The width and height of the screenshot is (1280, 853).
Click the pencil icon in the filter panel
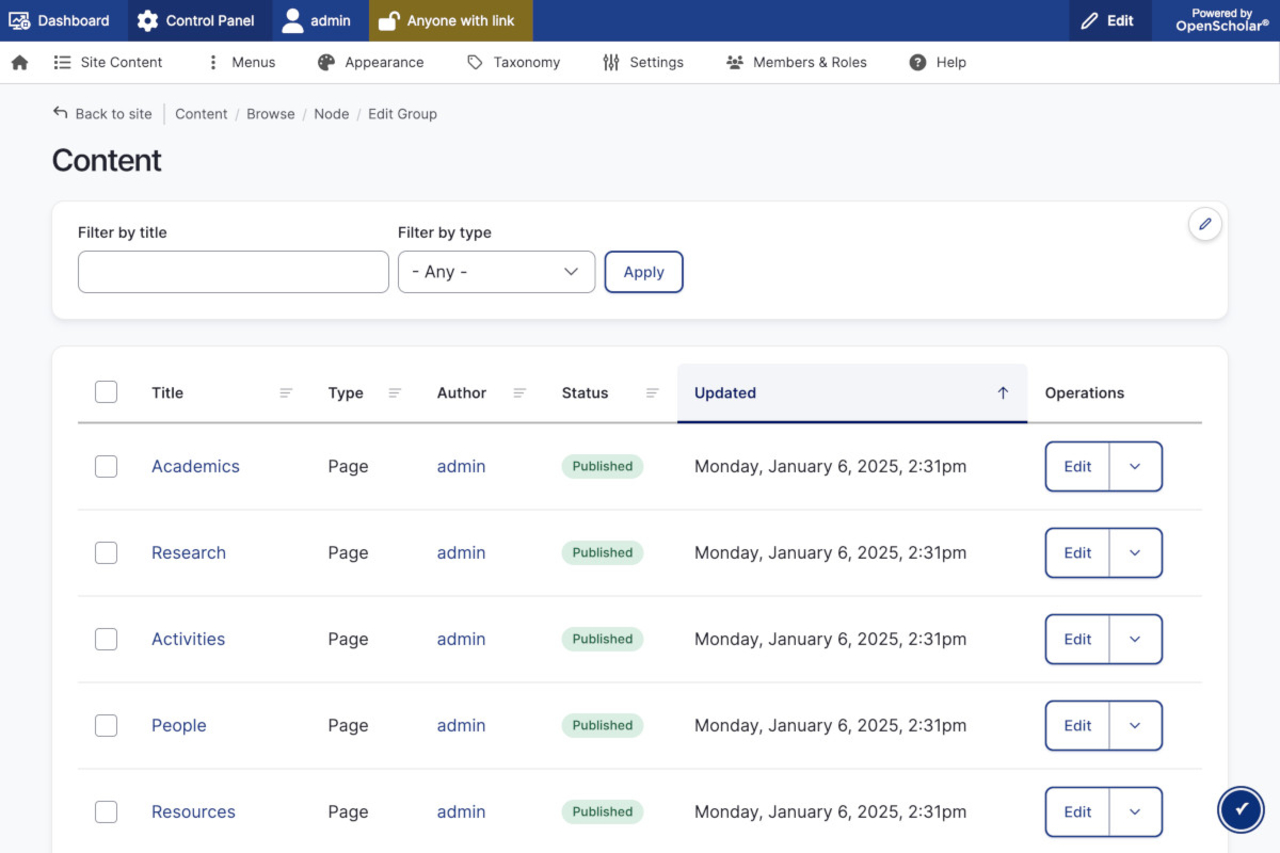1205,224
